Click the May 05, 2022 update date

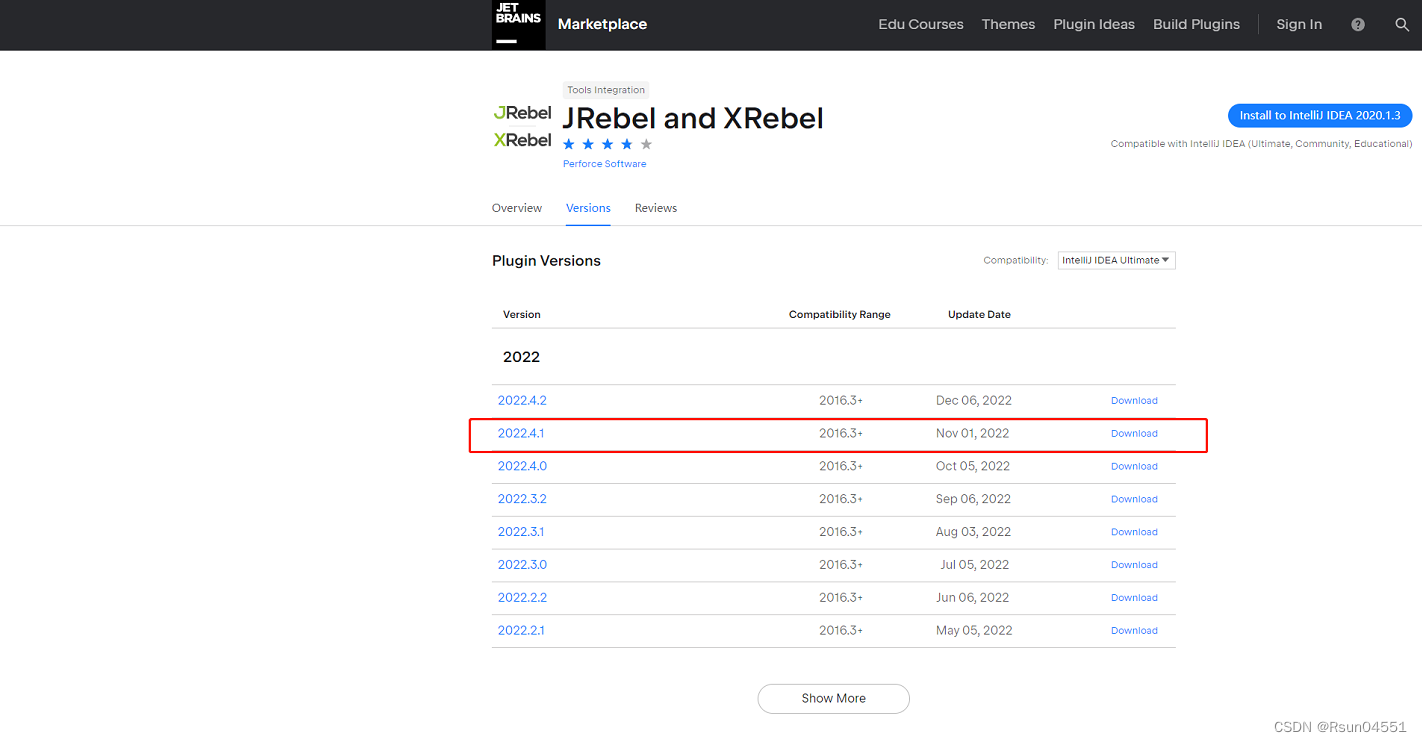pos(974,631)
